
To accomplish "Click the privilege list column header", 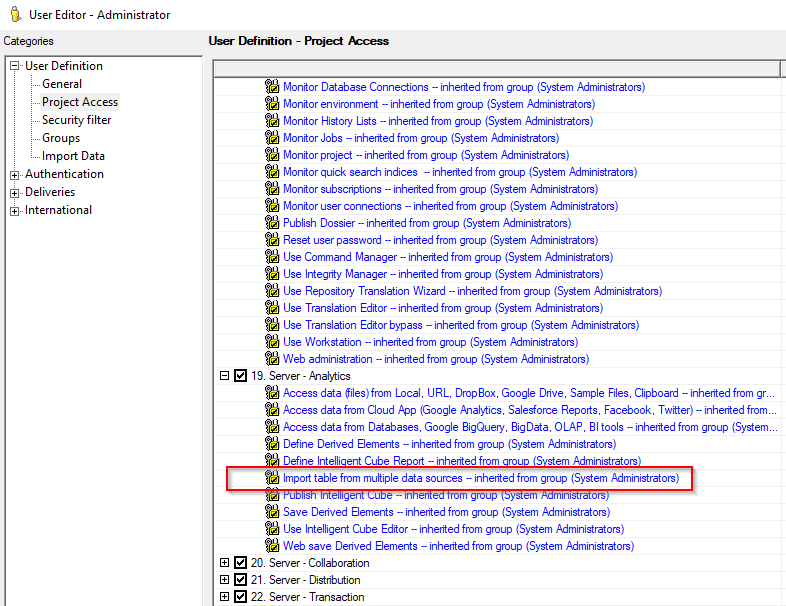I will (x=495, y=68).
